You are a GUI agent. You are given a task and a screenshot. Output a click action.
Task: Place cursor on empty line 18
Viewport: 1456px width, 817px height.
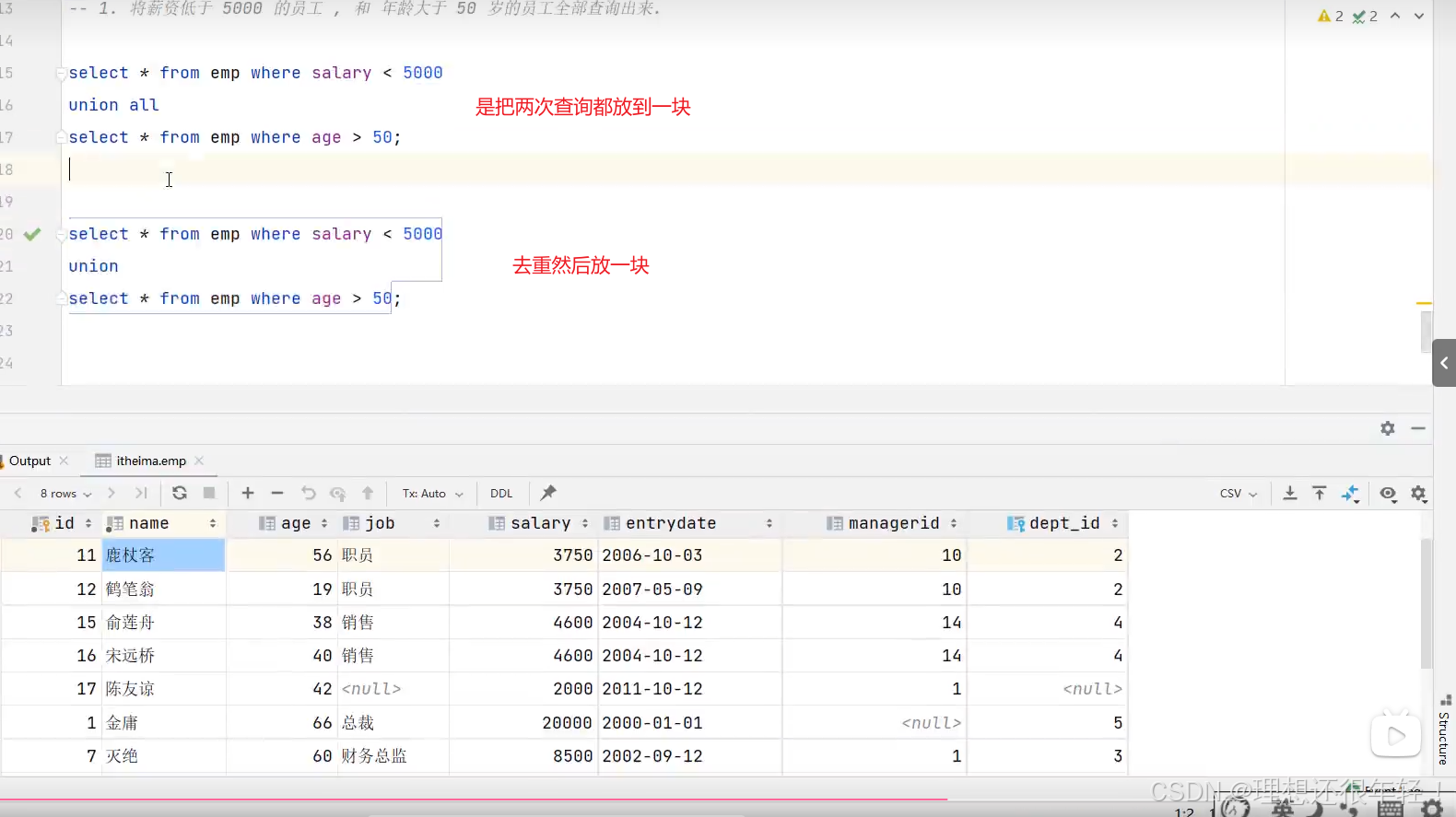coord(673,169)
